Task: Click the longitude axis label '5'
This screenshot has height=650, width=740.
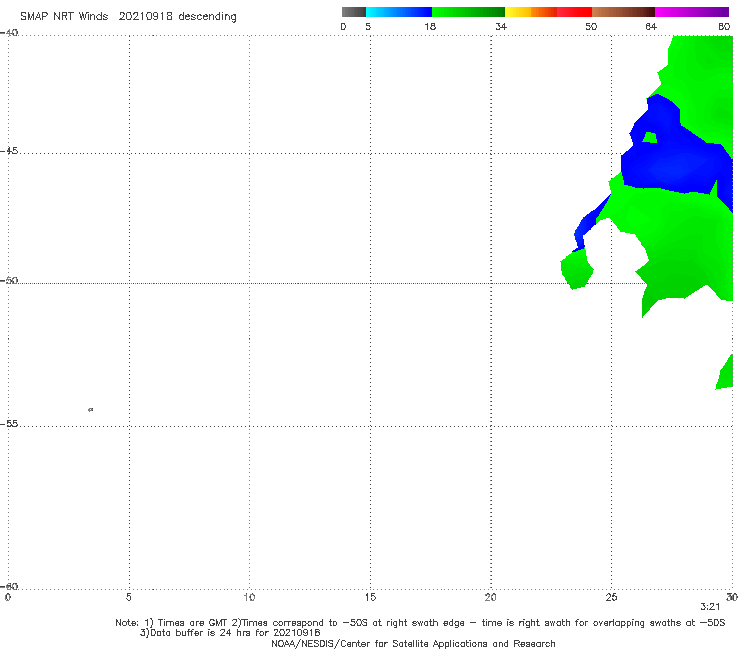Action: tap(129, 598)
